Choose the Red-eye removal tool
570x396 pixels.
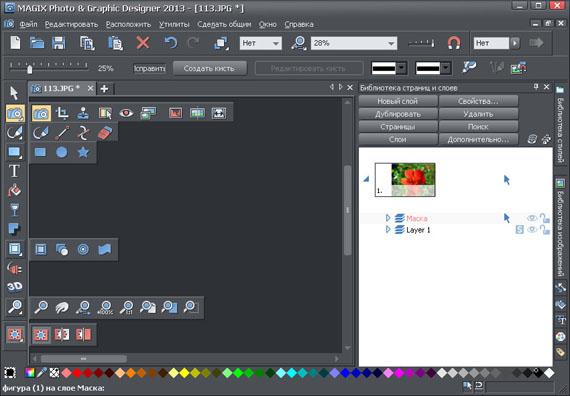[126, 113]
